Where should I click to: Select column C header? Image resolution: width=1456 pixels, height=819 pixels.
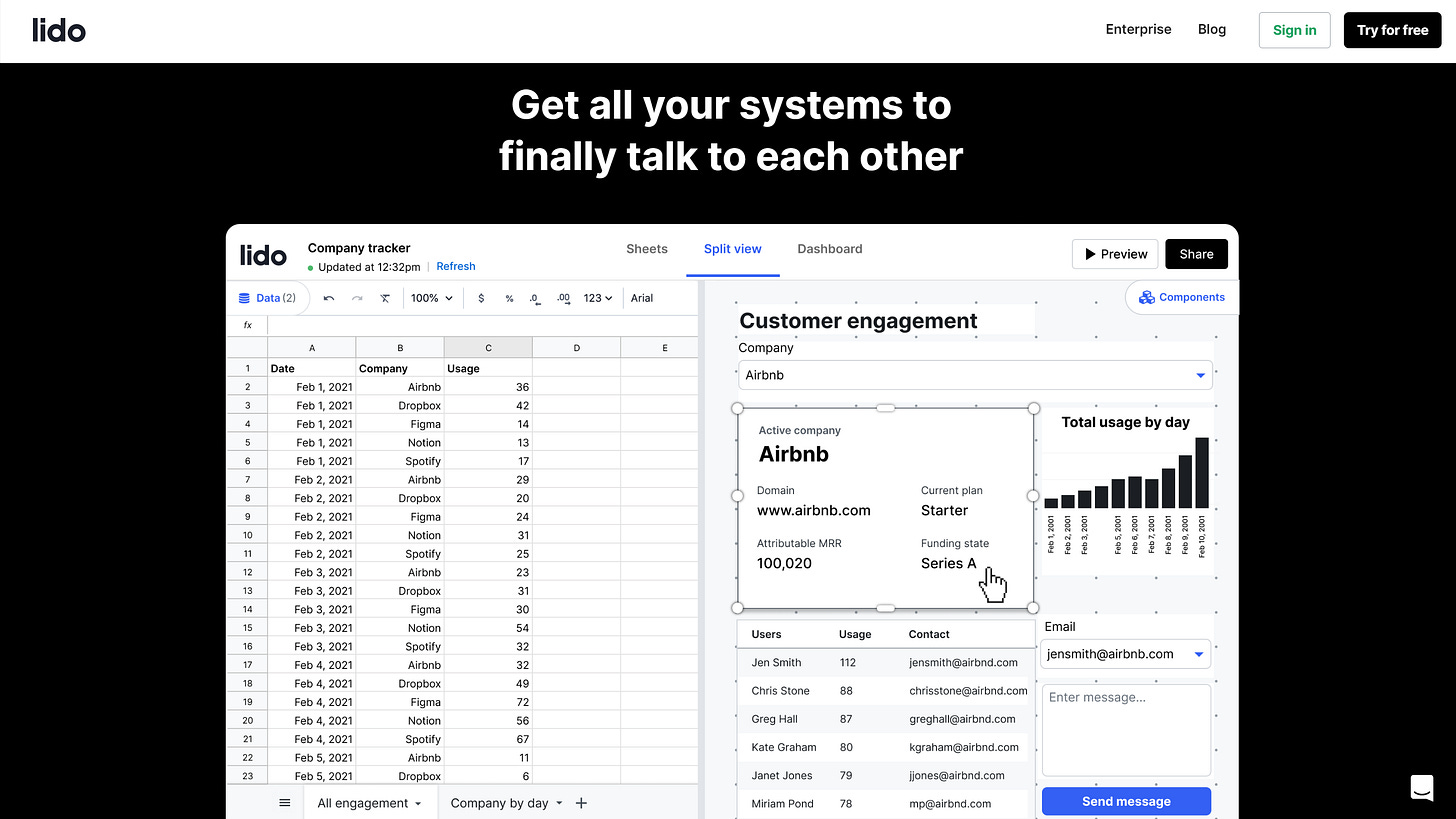[488, 347]
